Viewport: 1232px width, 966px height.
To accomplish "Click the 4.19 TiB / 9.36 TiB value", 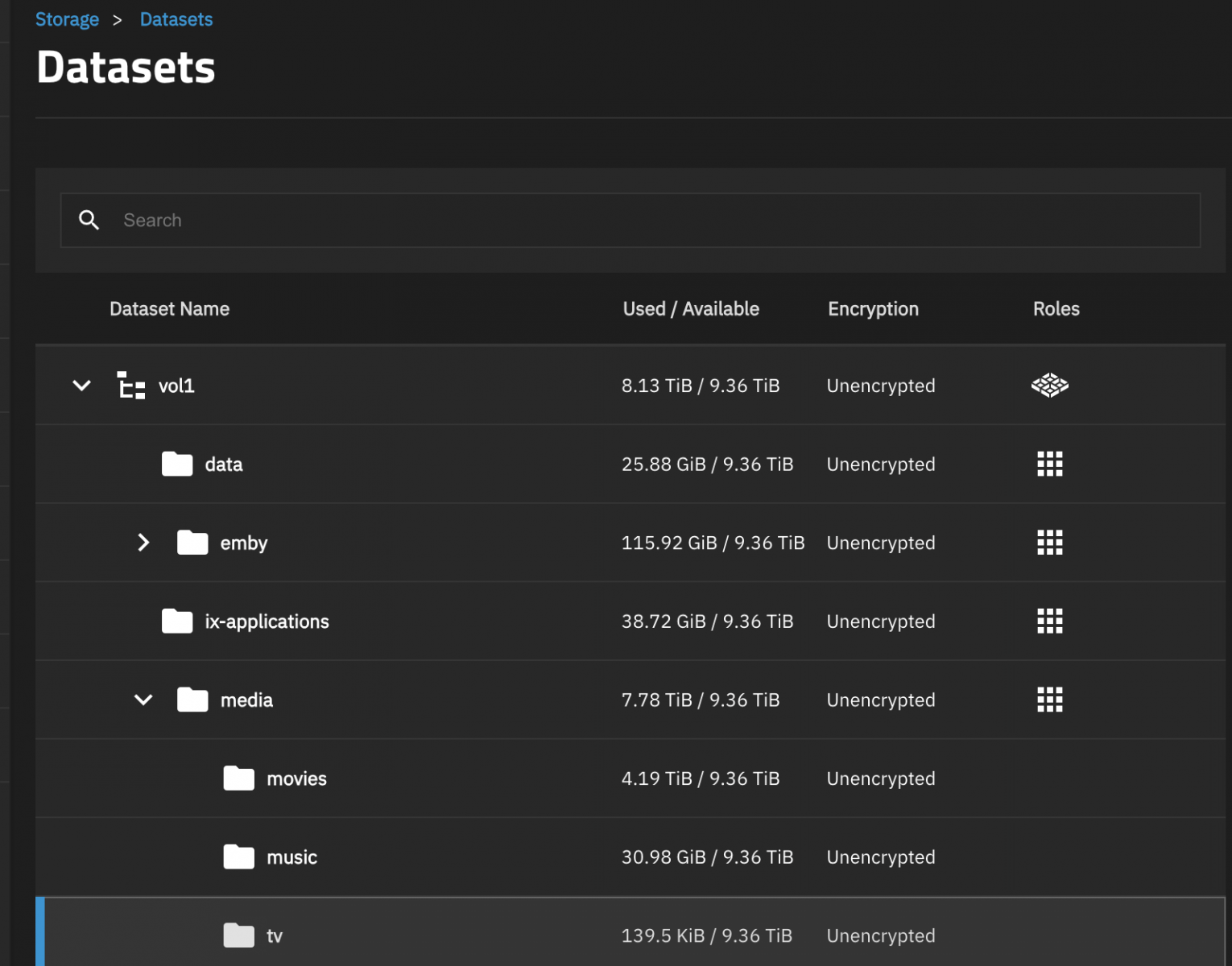I will click(701, 778).
